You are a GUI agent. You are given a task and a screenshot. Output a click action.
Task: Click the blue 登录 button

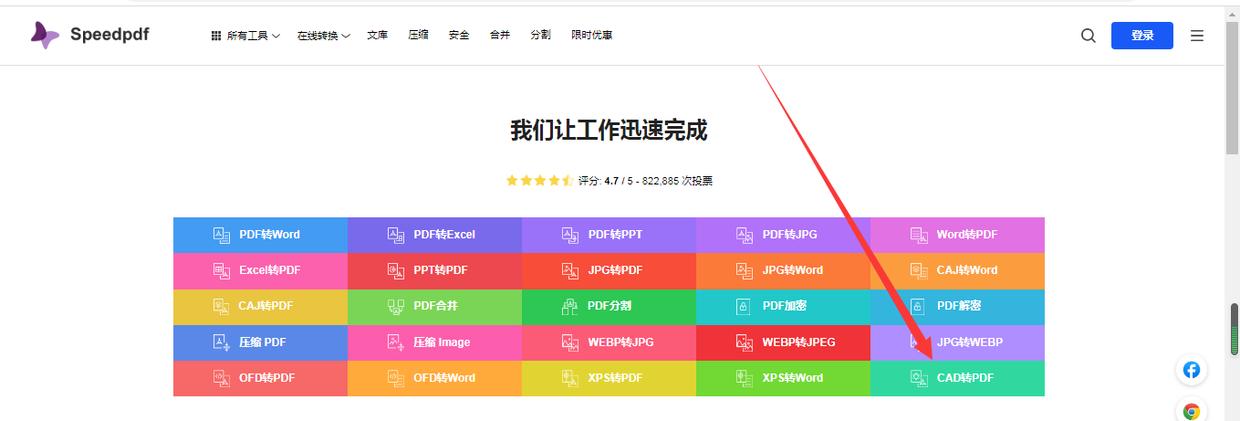(x=1142, y=35)
